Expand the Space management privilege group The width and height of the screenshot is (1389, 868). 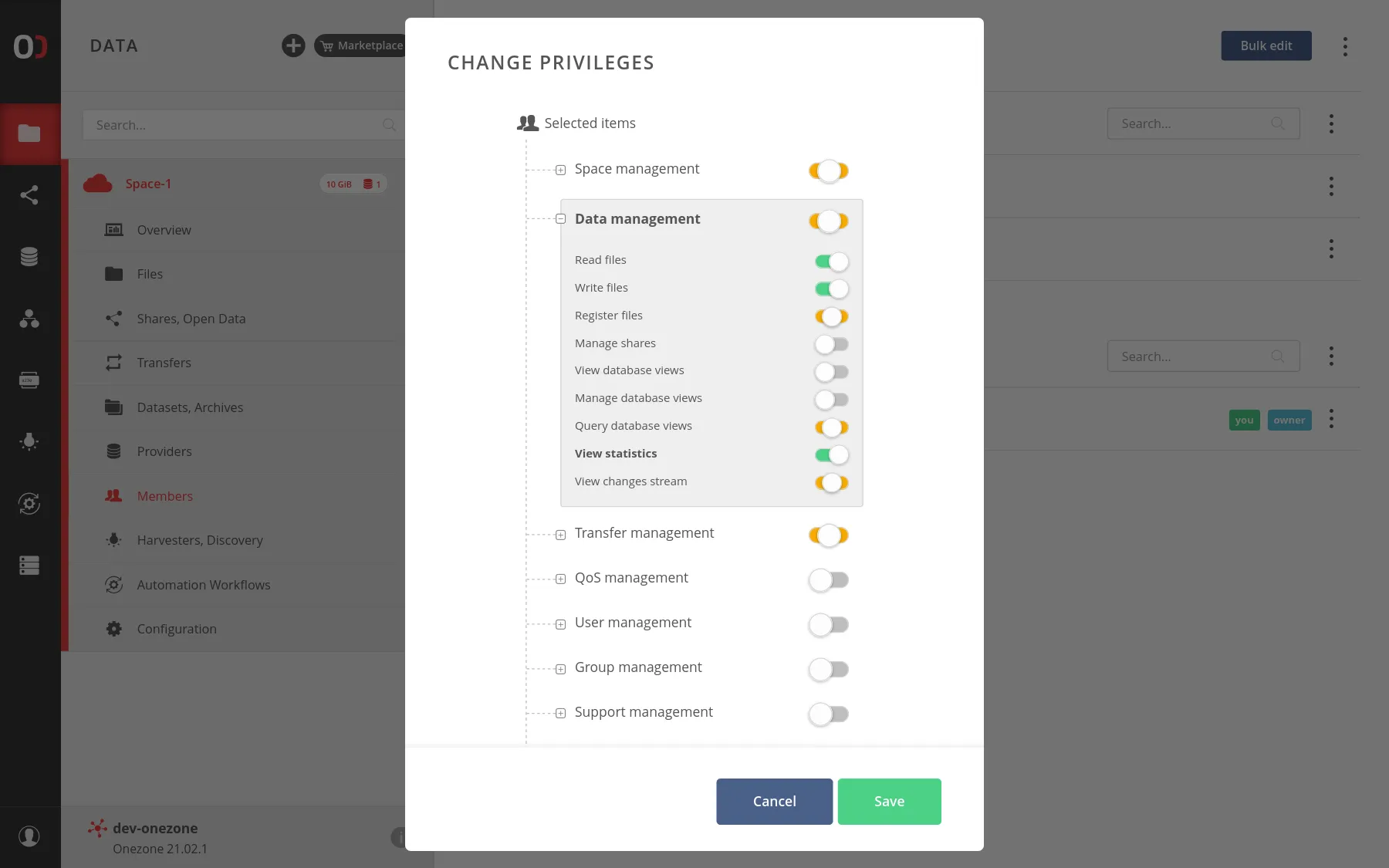click(x=561, y=170)
